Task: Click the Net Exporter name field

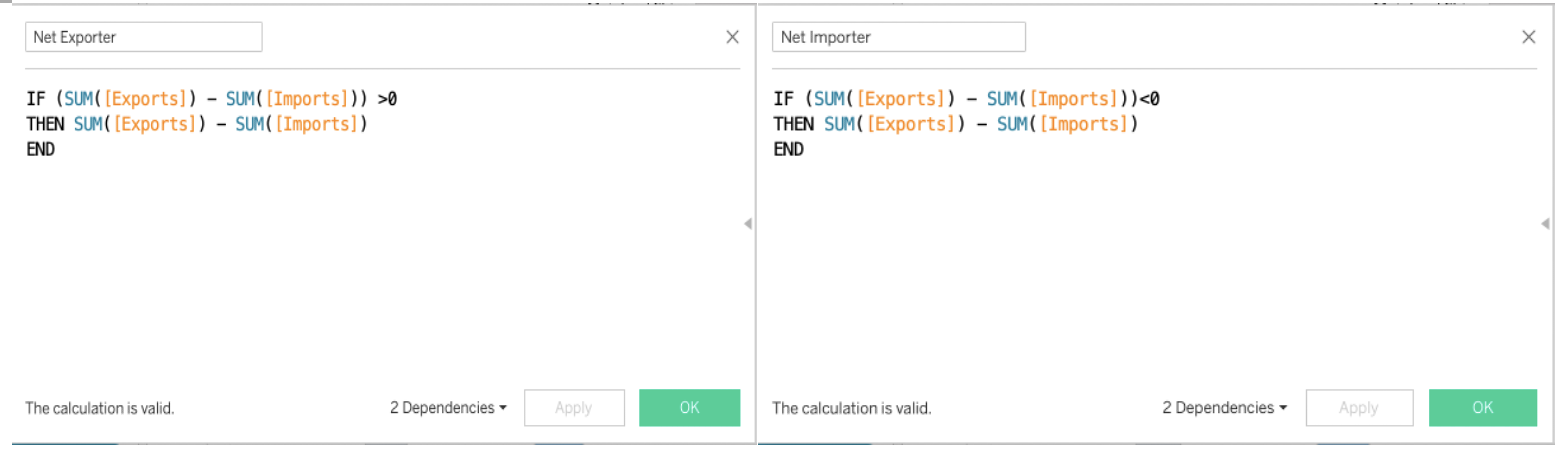Action: pos(143,37)
